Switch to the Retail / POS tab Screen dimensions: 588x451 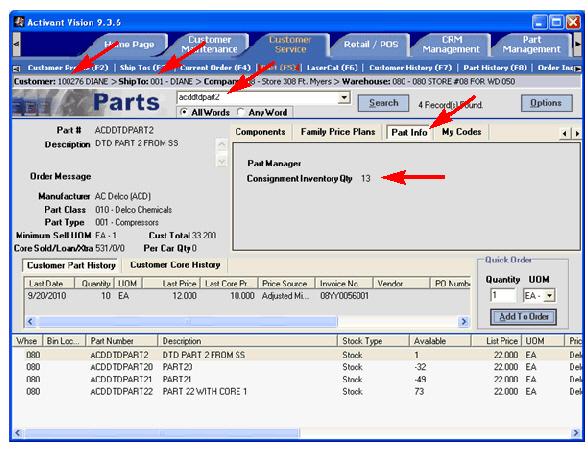(371, 45)
